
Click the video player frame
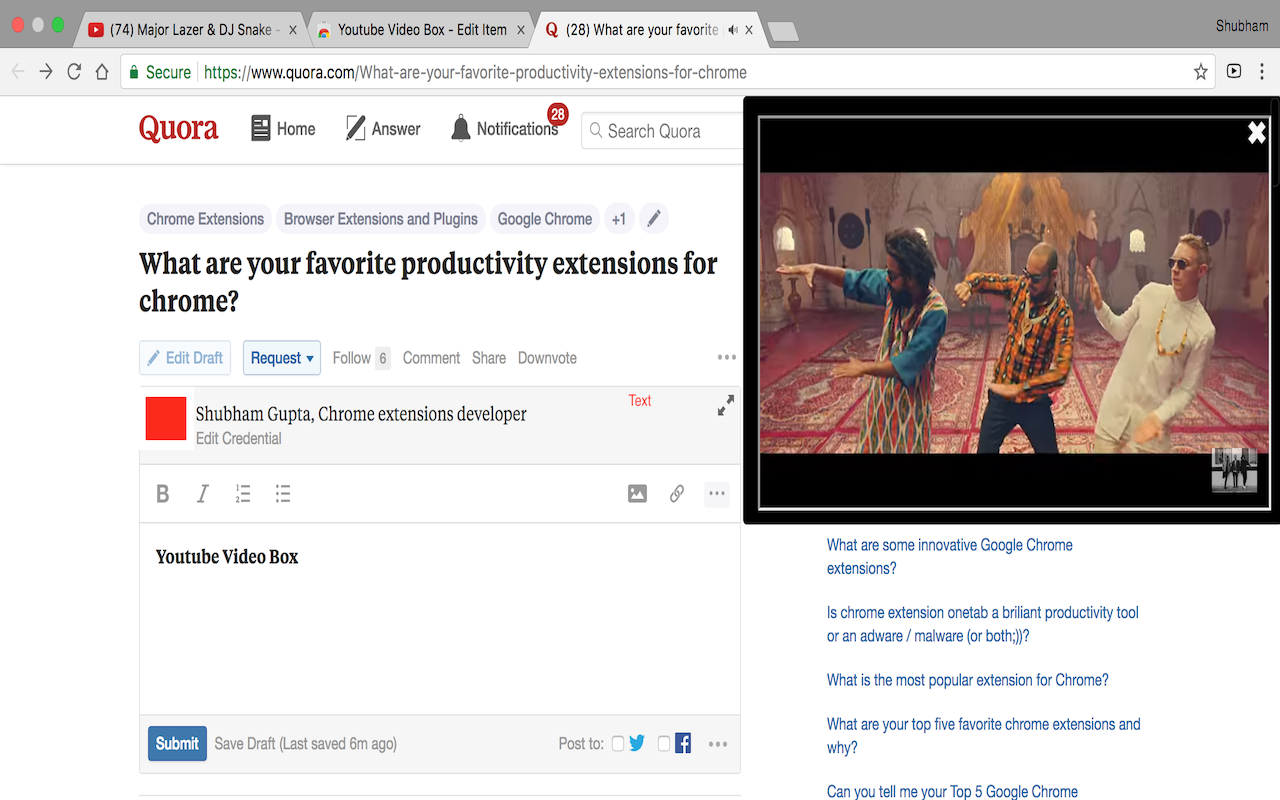point(1012,312)
